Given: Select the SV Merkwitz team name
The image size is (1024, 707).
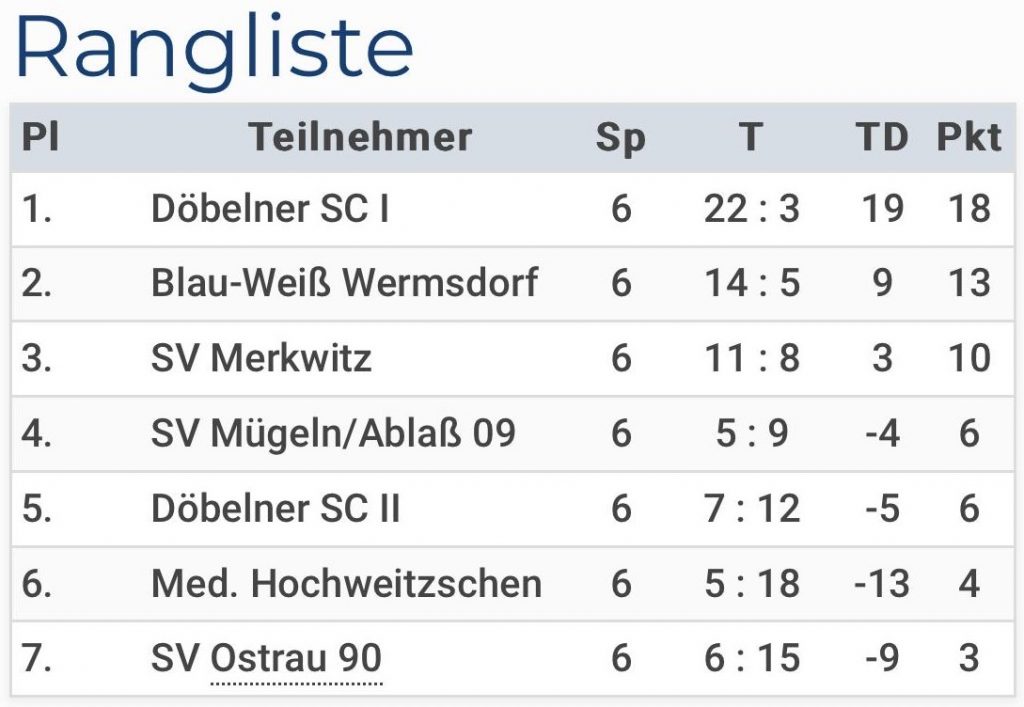Looking at the screenshot, I should (261, 358).
